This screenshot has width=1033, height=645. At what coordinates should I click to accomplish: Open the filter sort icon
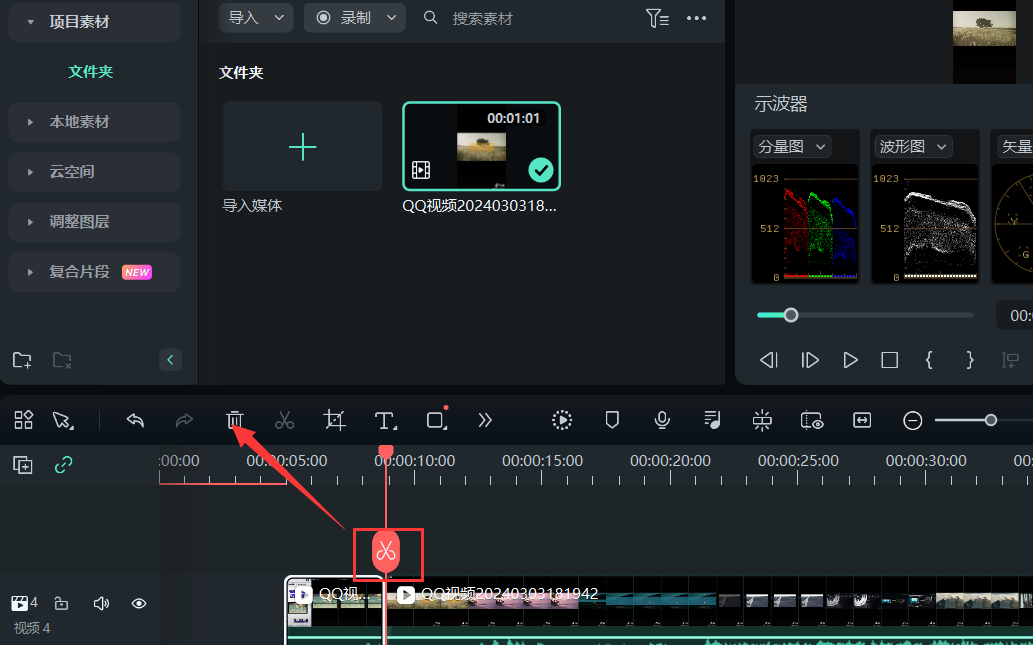(657, 18)
